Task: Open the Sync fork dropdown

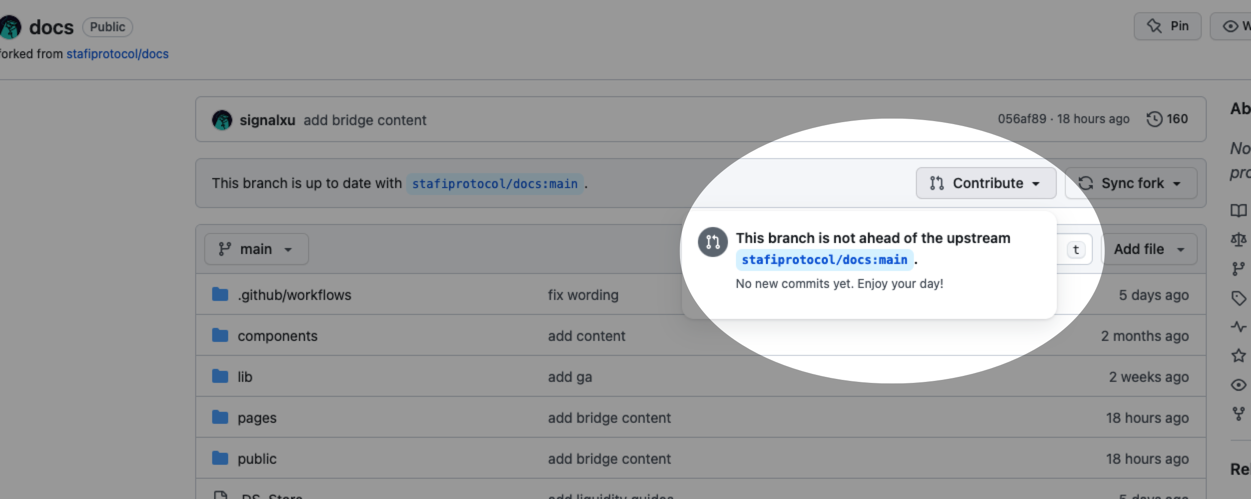Action: tap(1131, 183)
